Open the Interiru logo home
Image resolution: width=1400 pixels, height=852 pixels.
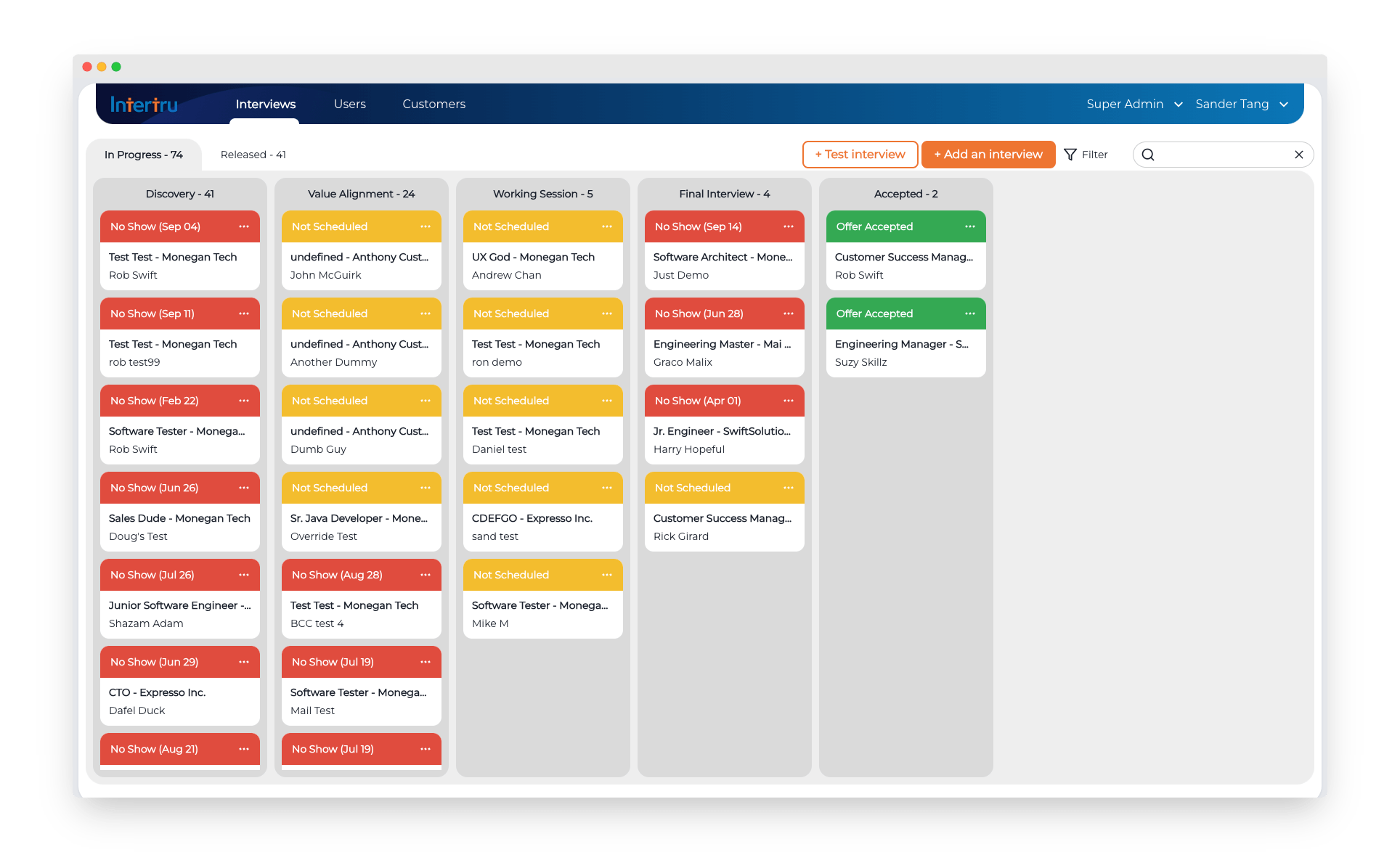(x=144, y=105)
